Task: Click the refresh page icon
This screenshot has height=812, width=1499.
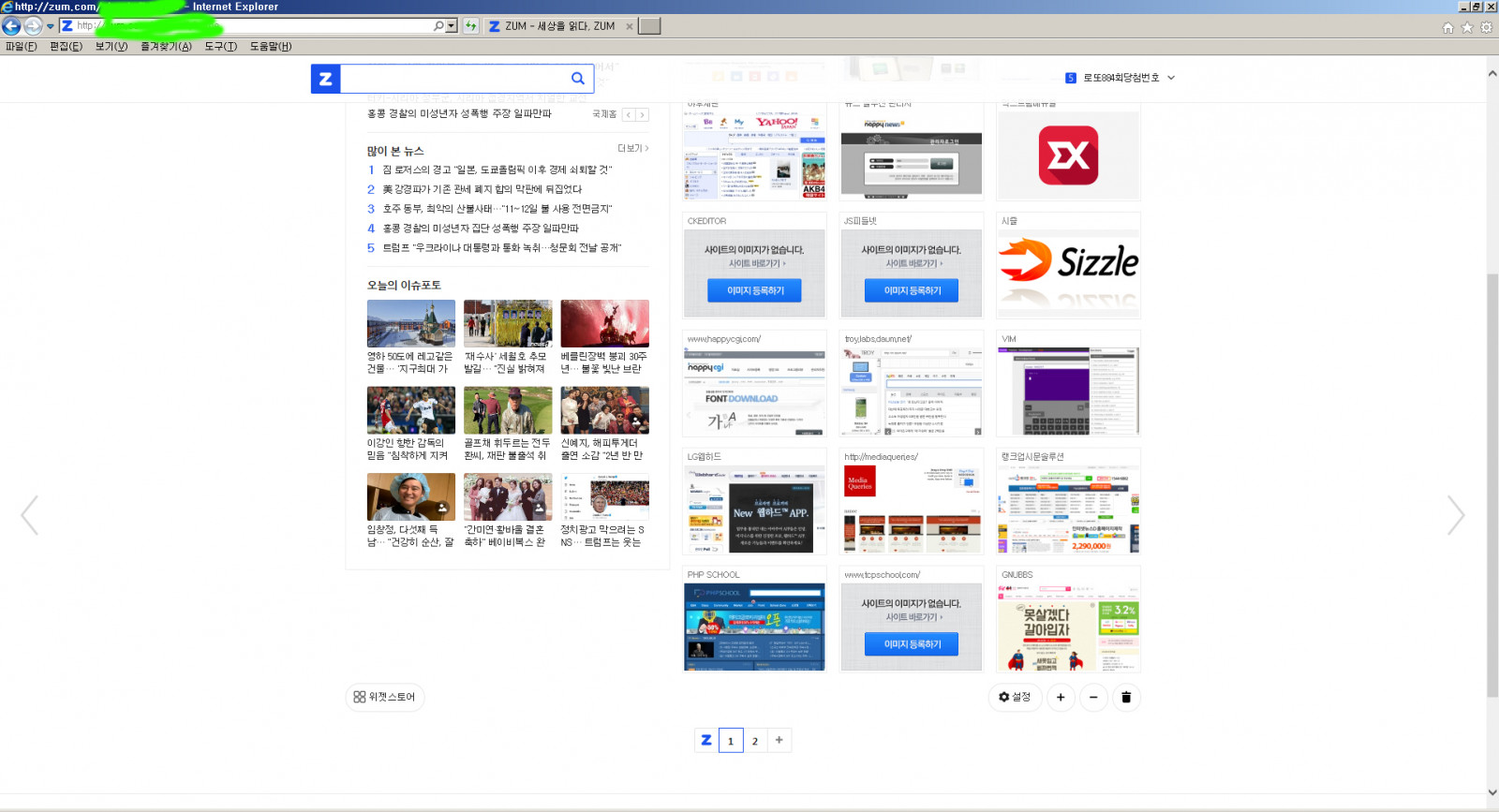Action: 470,26
